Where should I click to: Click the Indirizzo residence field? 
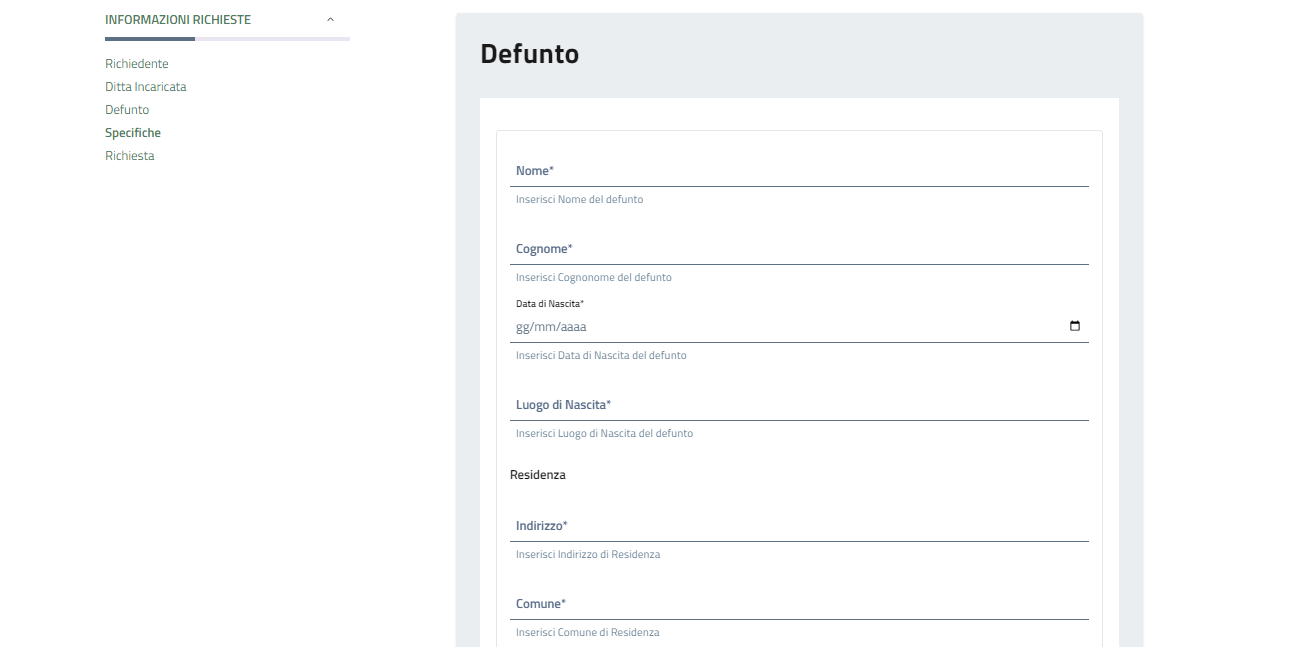point(798,526)
